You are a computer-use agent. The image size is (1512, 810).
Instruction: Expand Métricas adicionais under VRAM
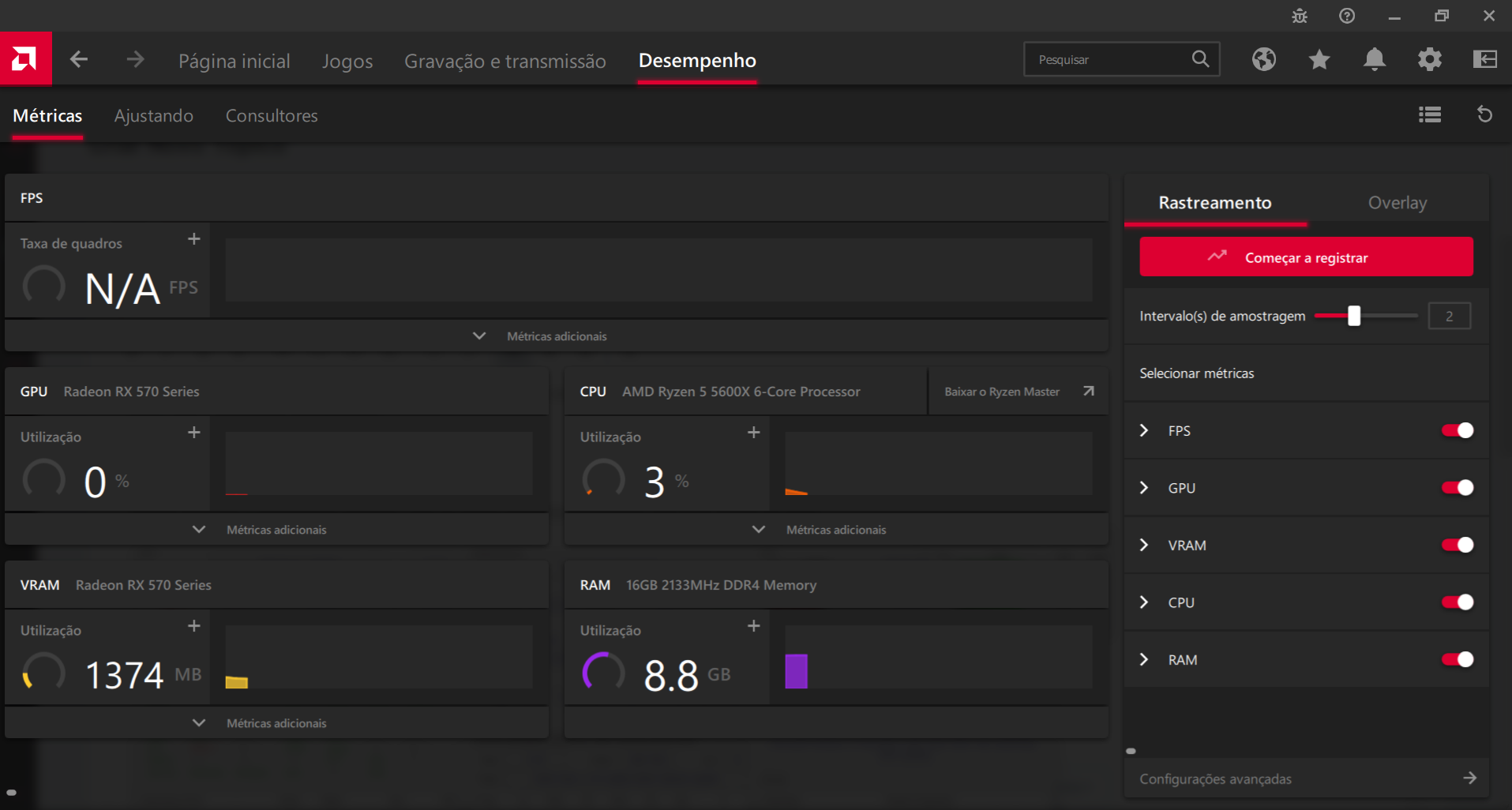[276, 723]
